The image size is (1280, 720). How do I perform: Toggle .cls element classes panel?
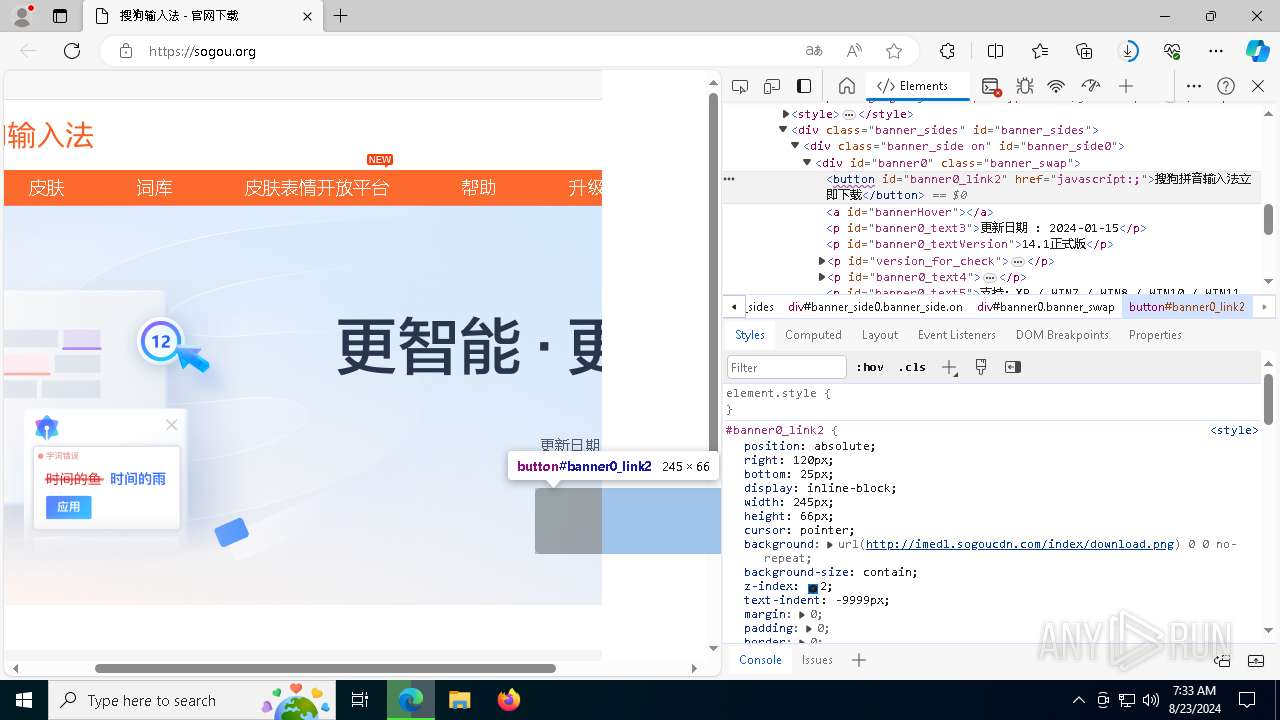click(912, 367)
